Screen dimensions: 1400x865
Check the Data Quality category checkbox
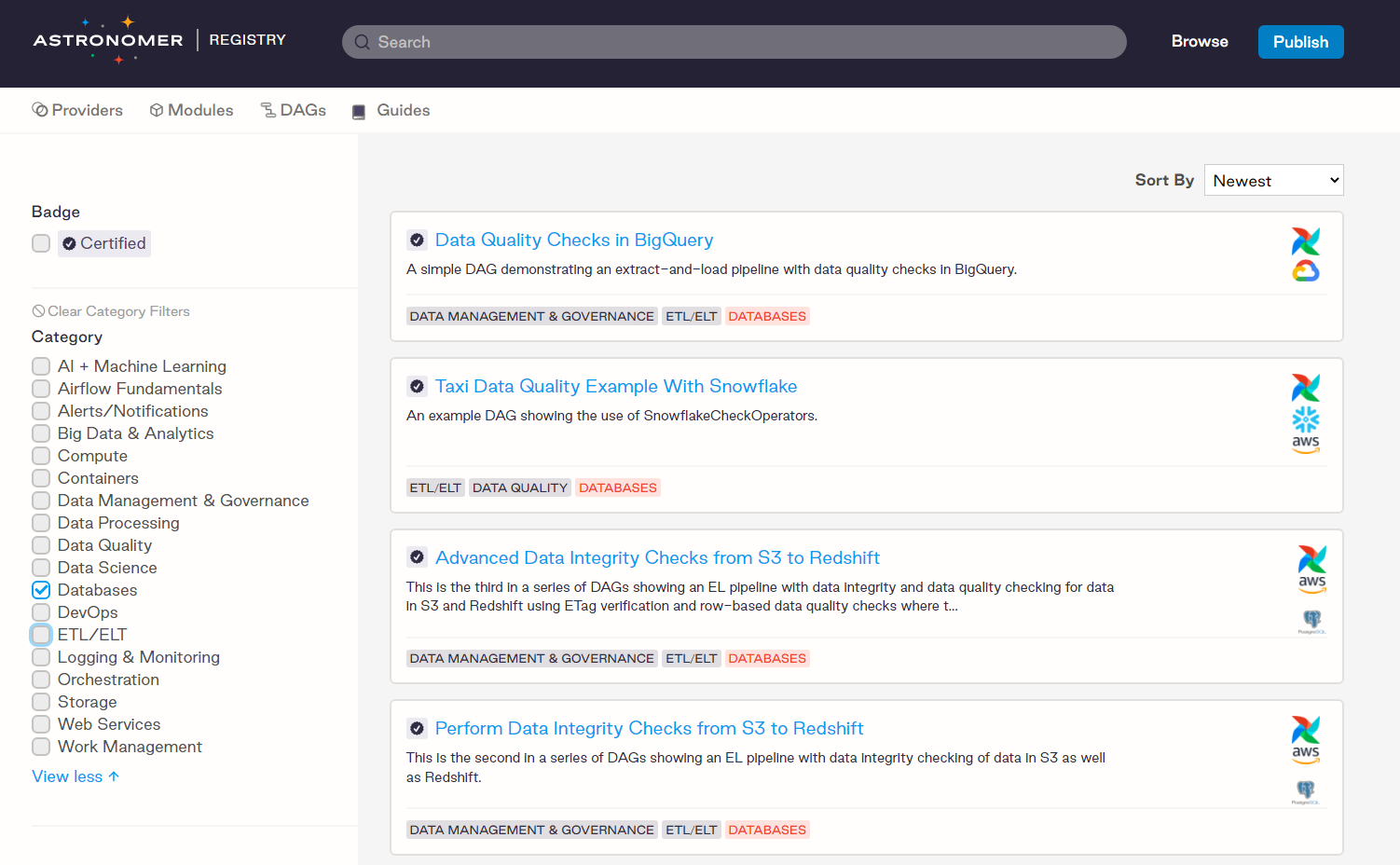click(x=41, y=545)
